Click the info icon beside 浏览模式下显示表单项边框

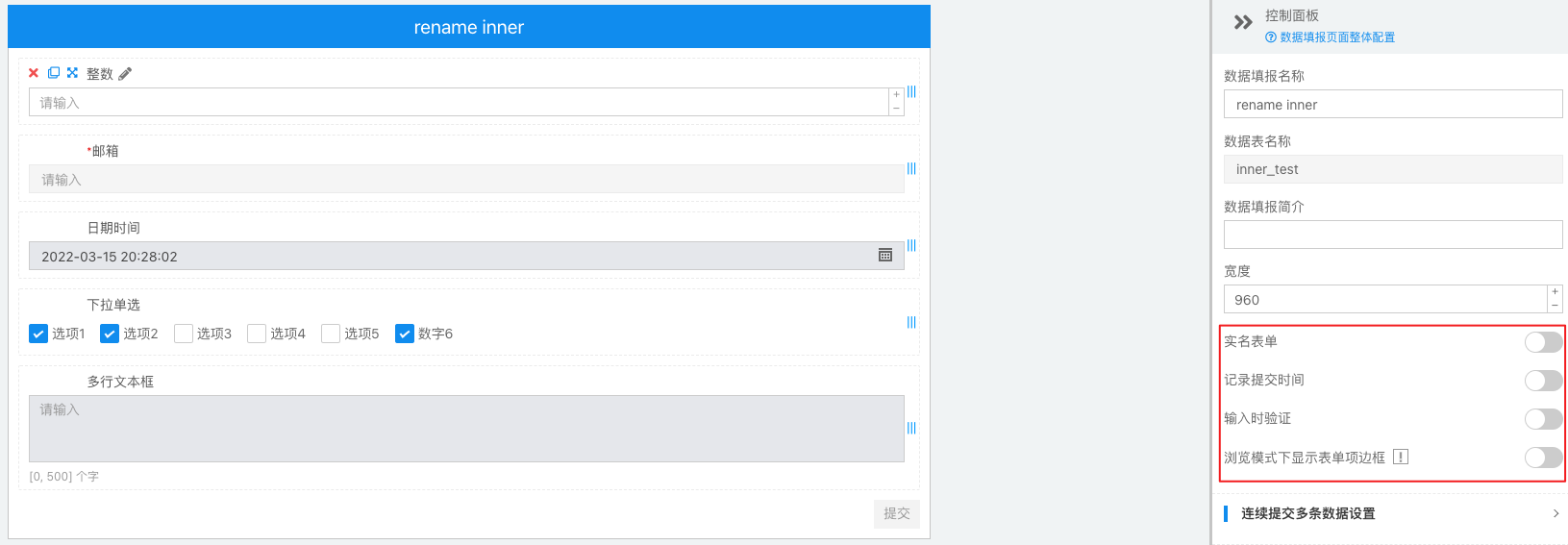point(1401,458)
